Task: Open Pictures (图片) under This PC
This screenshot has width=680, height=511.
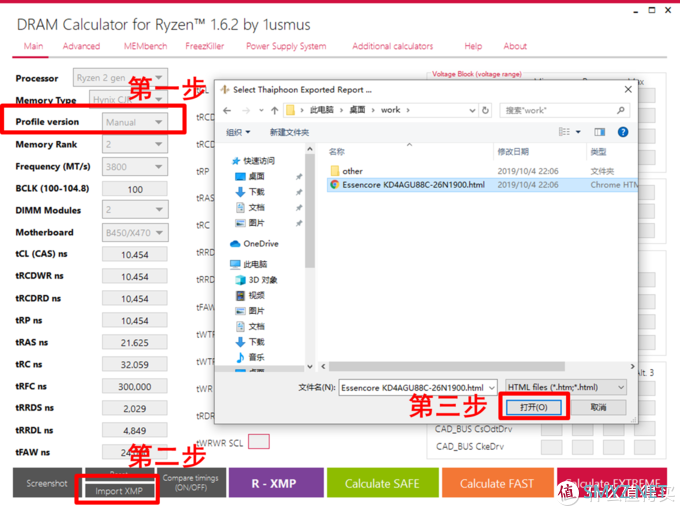Action: tap(250, 311)
